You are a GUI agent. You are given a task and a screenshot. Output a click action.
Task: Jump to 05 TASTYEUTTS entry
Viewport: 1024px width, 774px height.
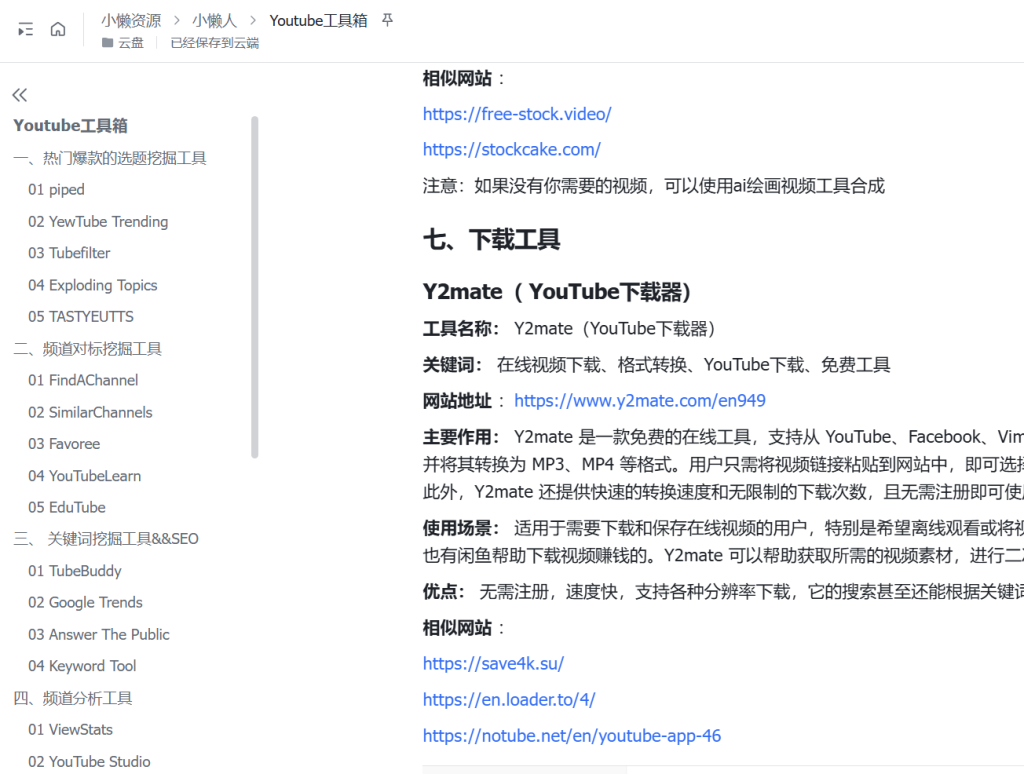(x=81, y=317)
